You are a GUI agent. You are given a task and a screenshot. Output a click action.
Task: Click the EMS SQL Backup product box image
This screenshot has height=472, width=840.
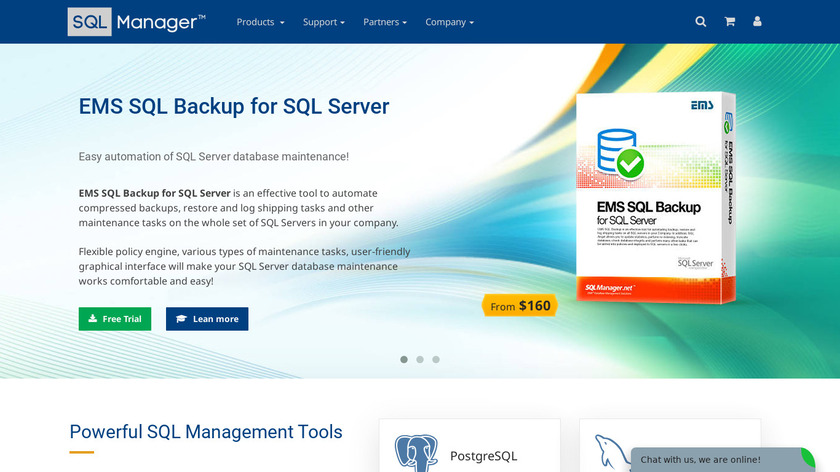[x=655, y=198]
